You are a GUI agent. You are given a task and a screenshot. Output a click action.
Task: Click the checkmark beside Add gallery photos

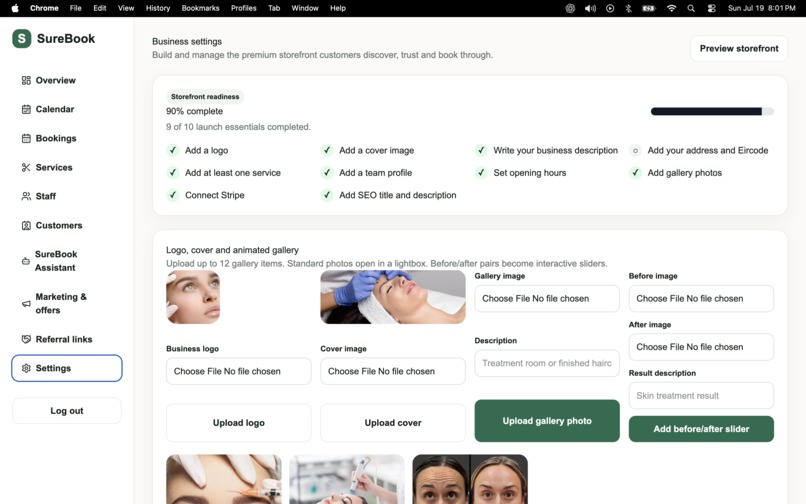coord(635,173)
